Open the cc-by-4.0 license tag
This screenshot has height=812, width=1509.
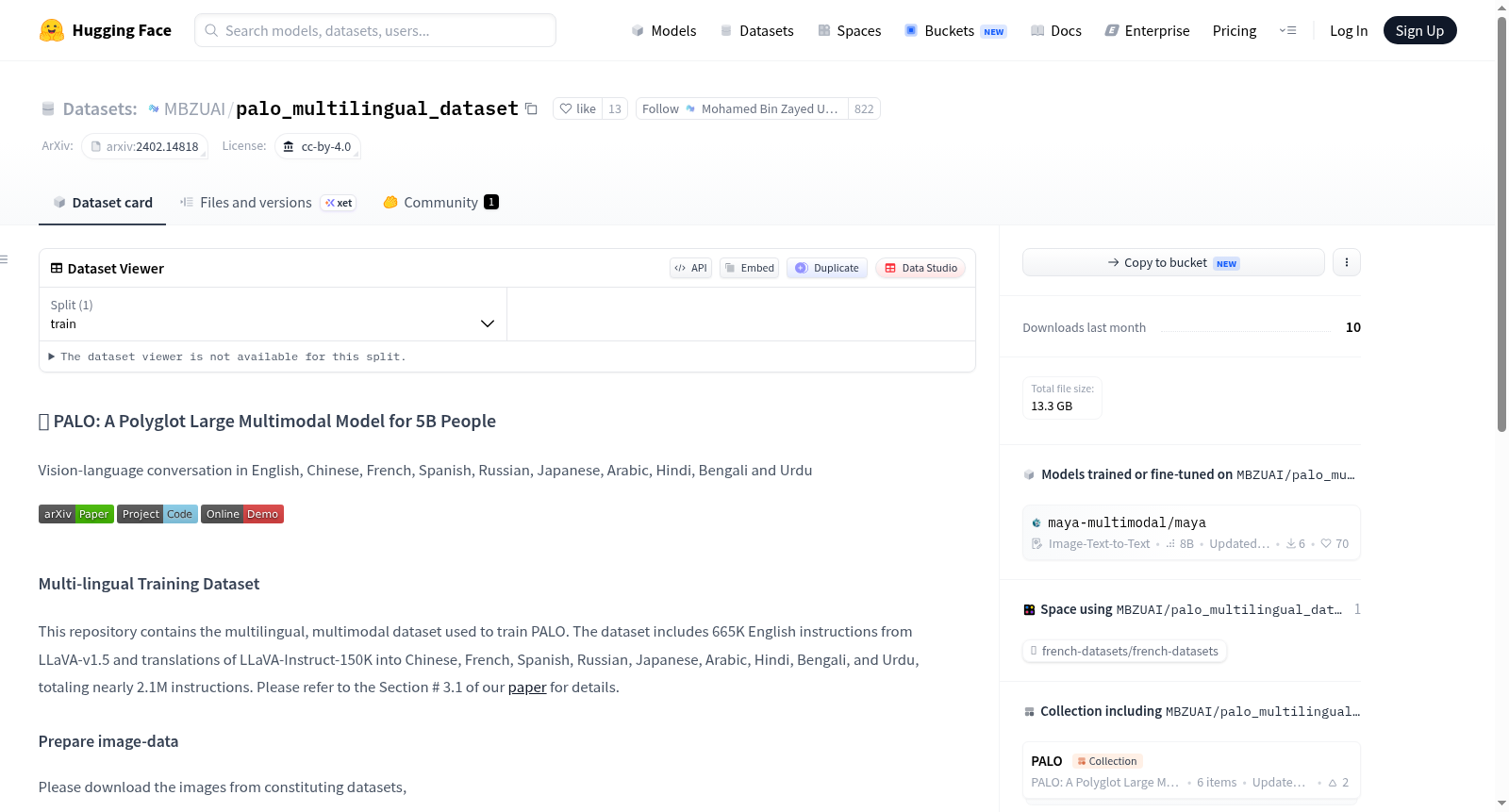click(x=318, y=146)
